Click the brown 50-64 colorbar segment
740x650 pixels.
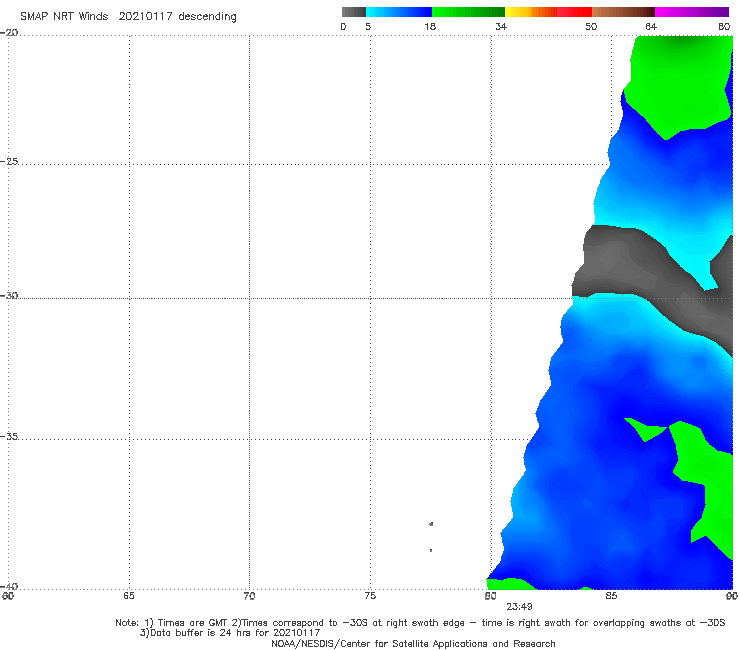click(x=623, y=12)
